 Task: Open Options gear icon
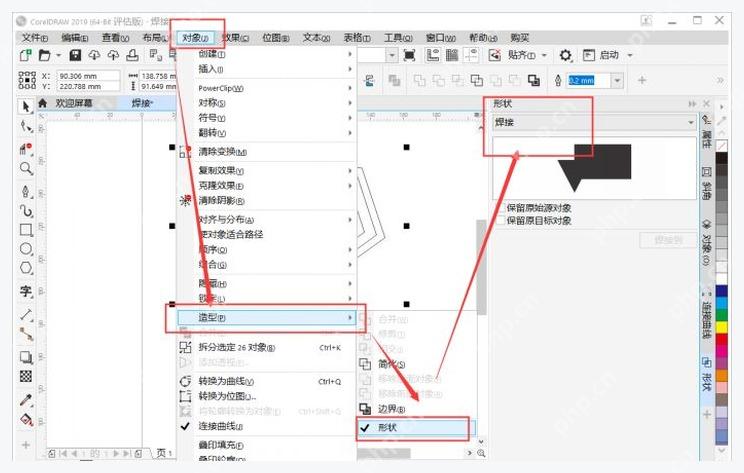565,55
